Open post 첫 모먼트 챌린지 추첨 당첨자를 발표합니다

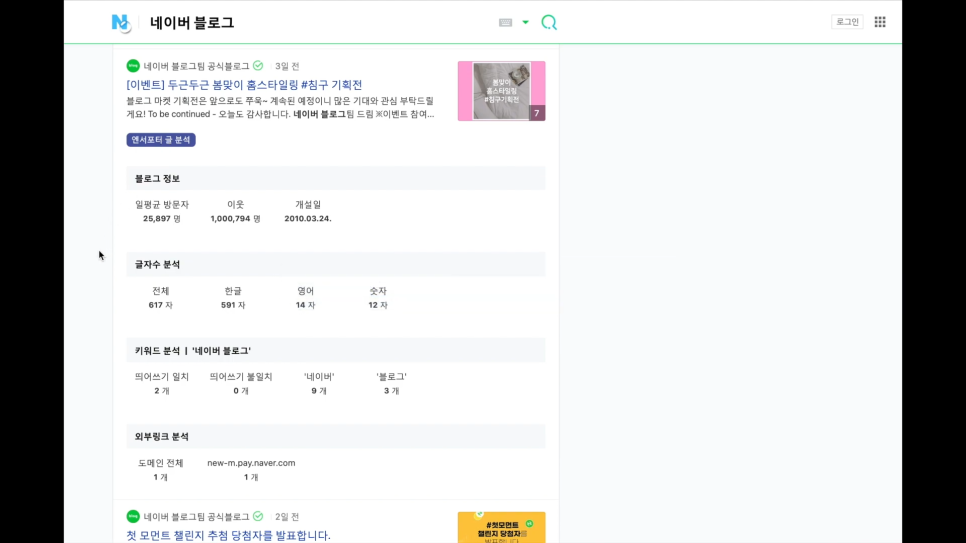click(229, 535)
